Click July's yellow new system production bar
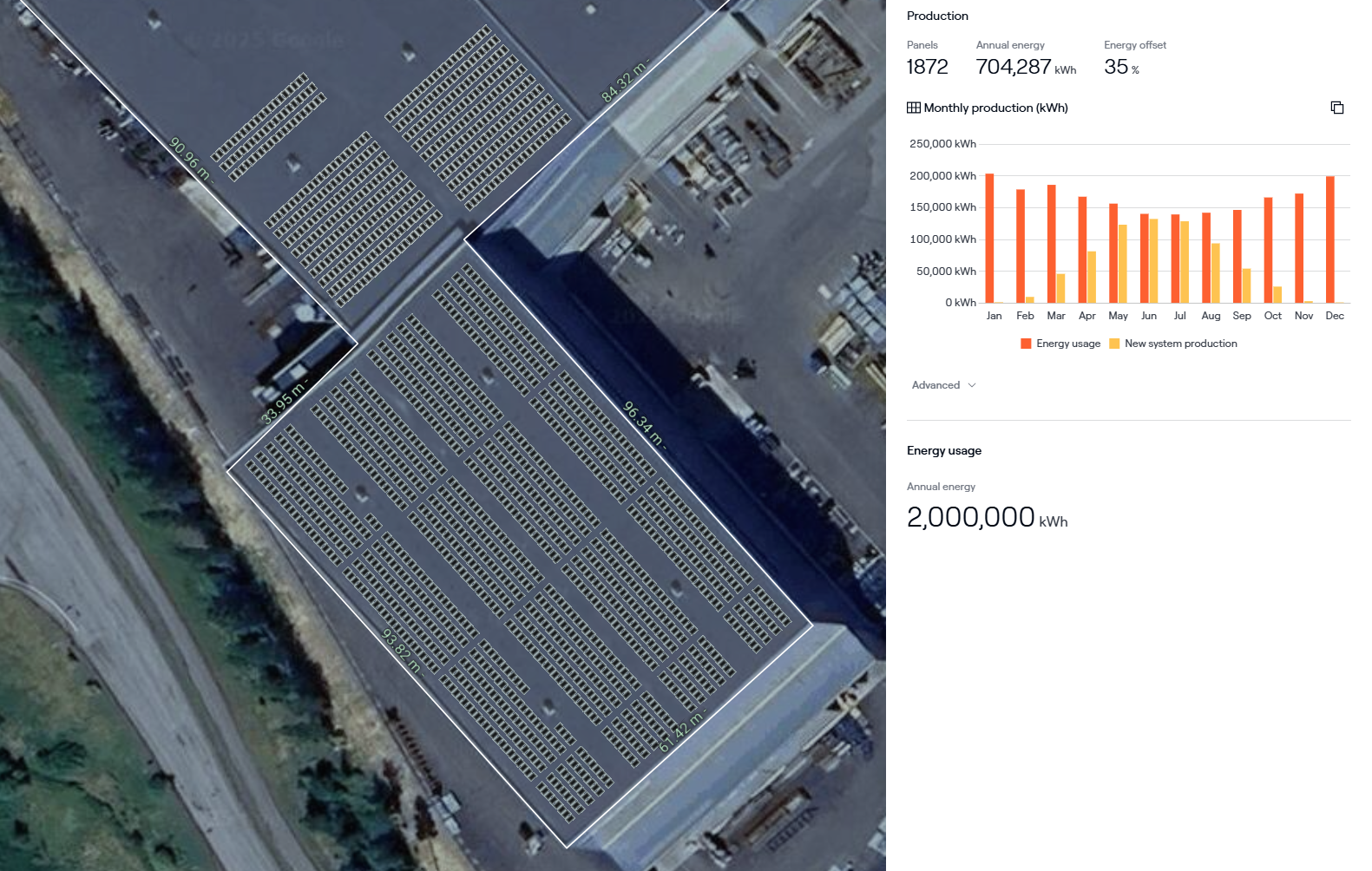This screenshot has width=1372, height=871. point(1185,262)
